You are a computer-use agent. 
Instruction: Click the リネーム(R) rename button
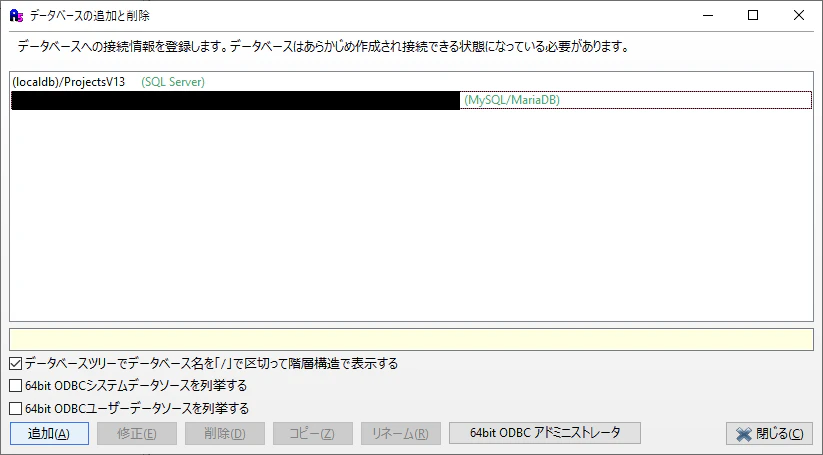pyautogui.click(x=400, y=433)
